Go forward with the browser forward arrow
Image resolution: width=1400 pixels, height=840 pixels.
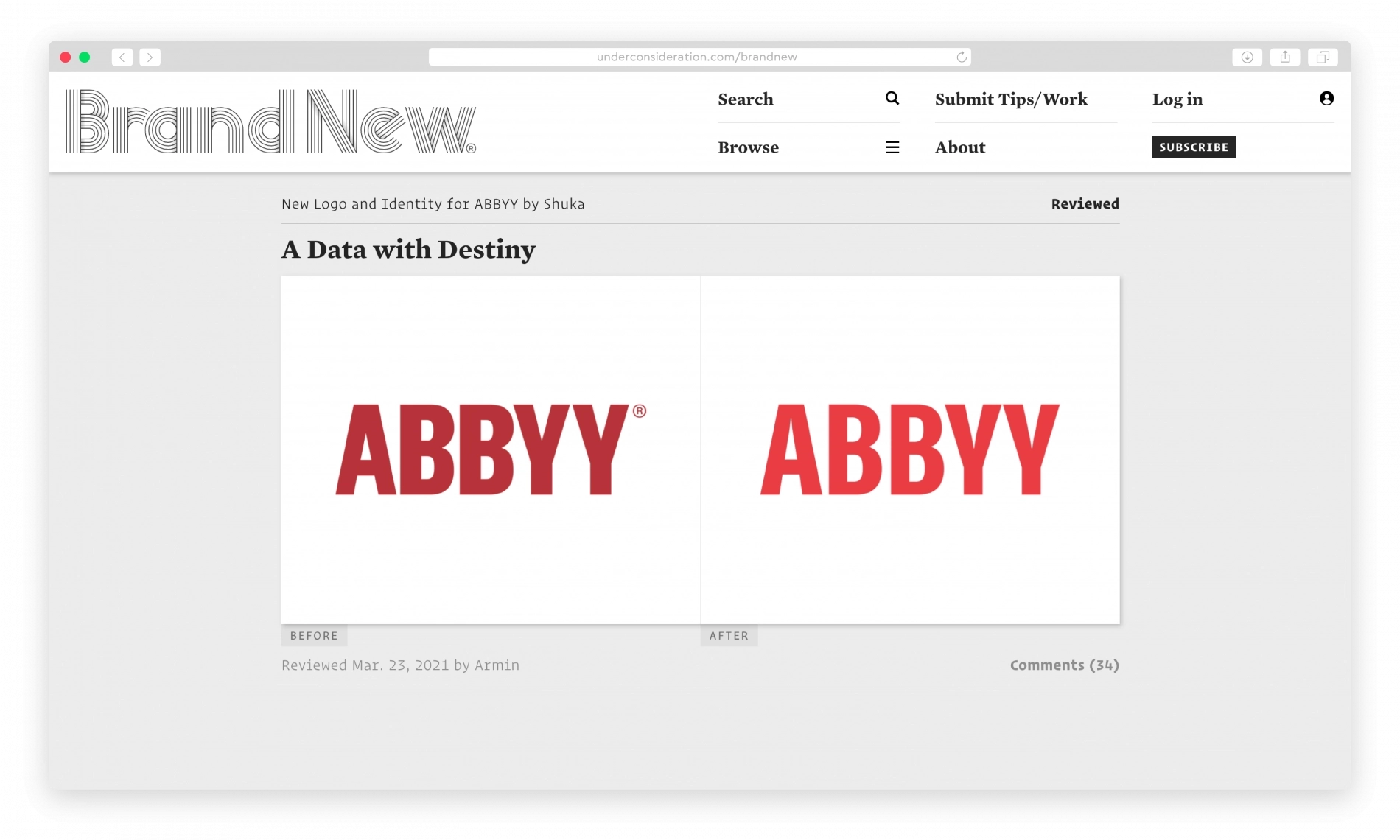click(150, 57)
